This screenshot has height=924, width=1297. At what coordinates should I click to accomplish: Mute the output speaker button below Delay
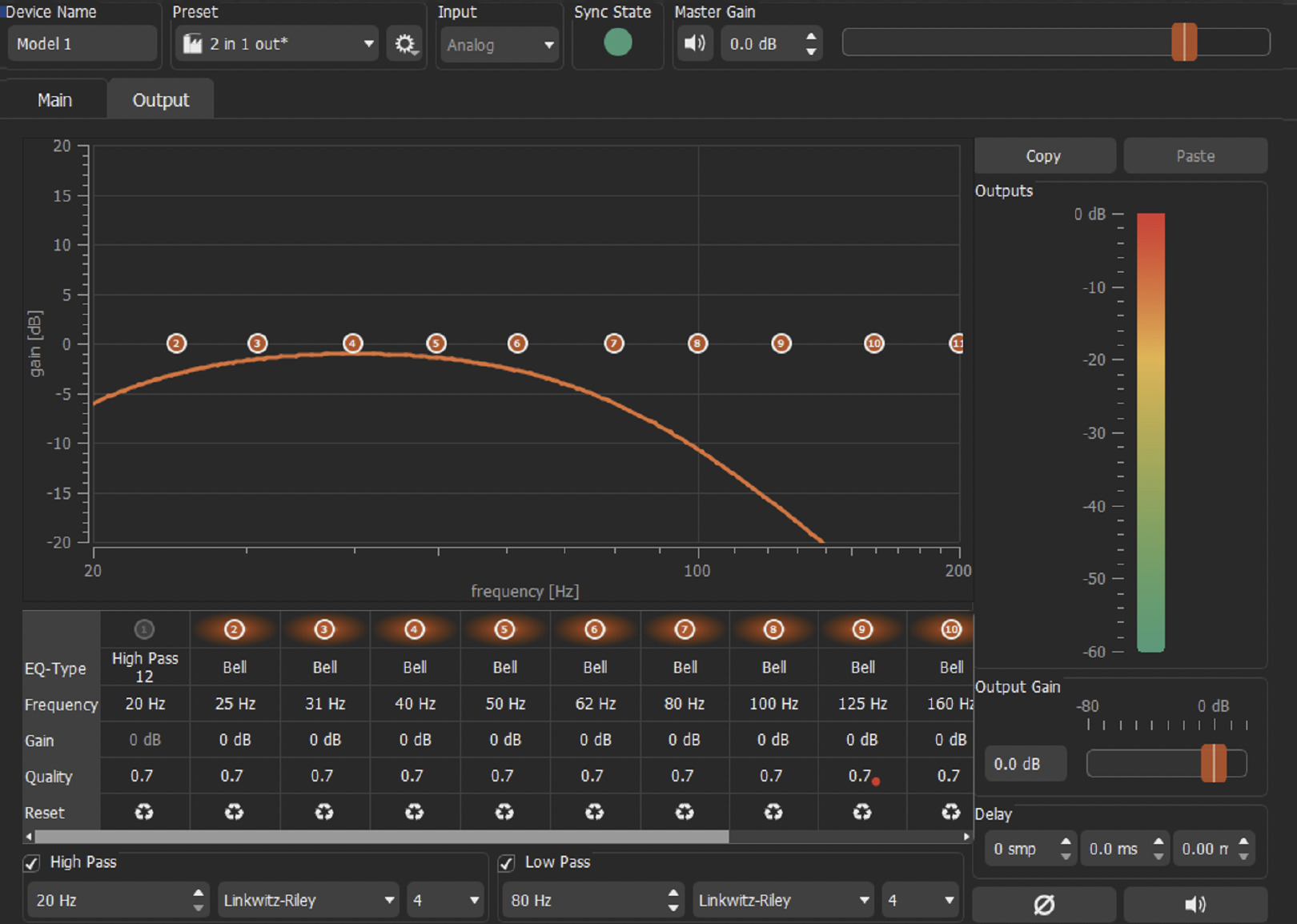click(x=1195, y=904)
